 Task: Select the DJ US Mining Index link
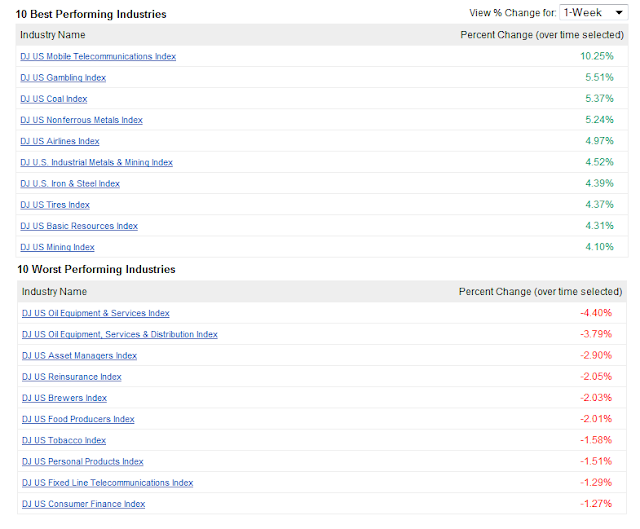click(x=57, y=247)
